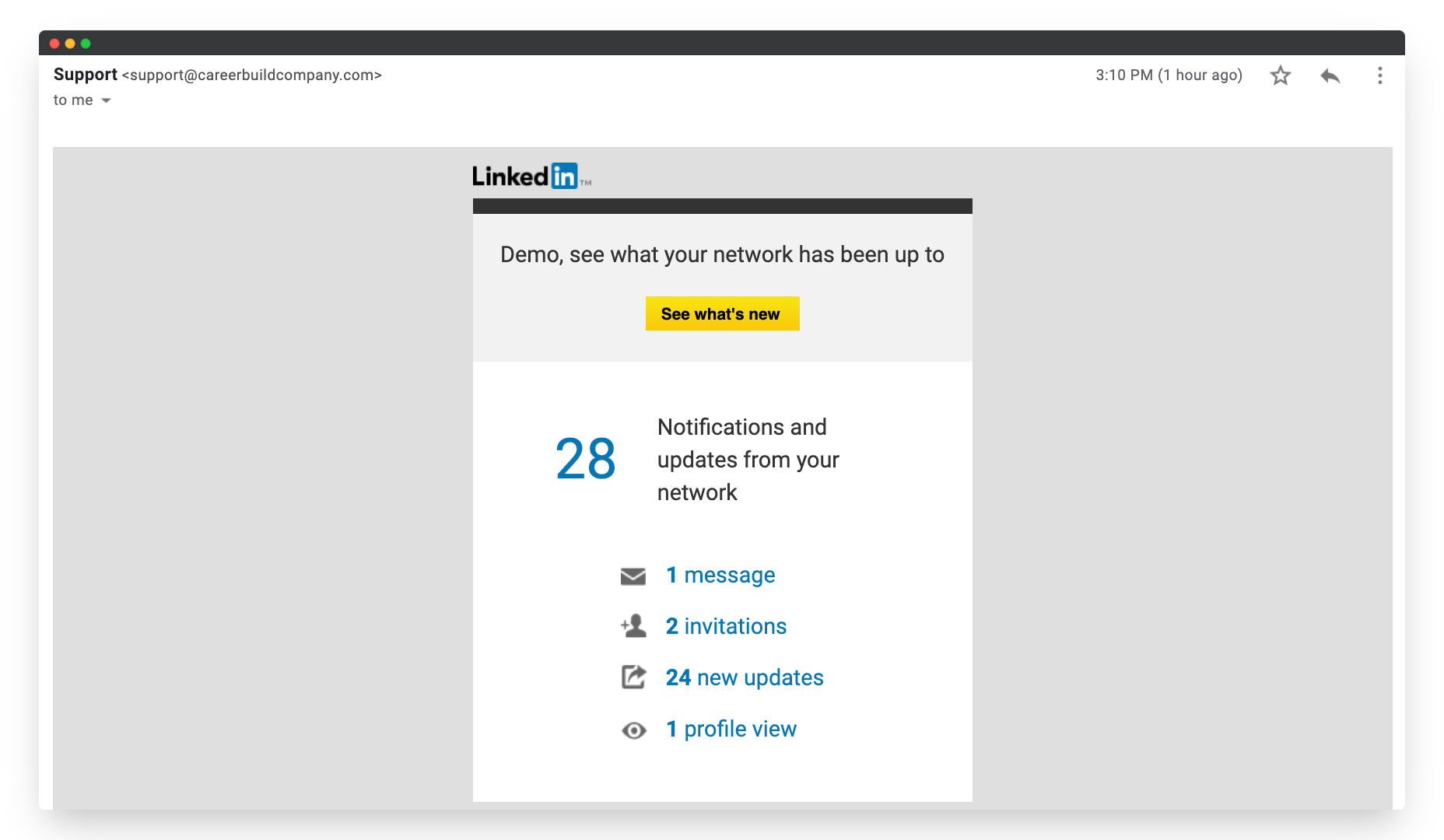Screen dimensions: 1444x840
Task: Open the '2 invitations' link
Action: (x=725, y=626)
